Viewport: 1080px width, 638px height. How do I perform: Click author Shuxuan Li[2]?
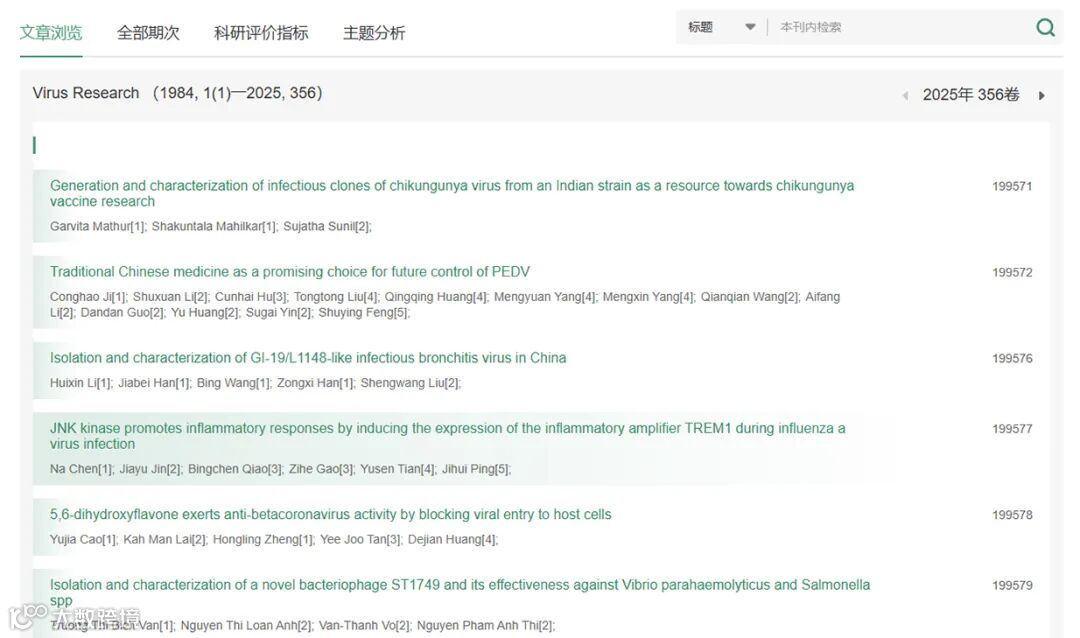pos(170,297)
